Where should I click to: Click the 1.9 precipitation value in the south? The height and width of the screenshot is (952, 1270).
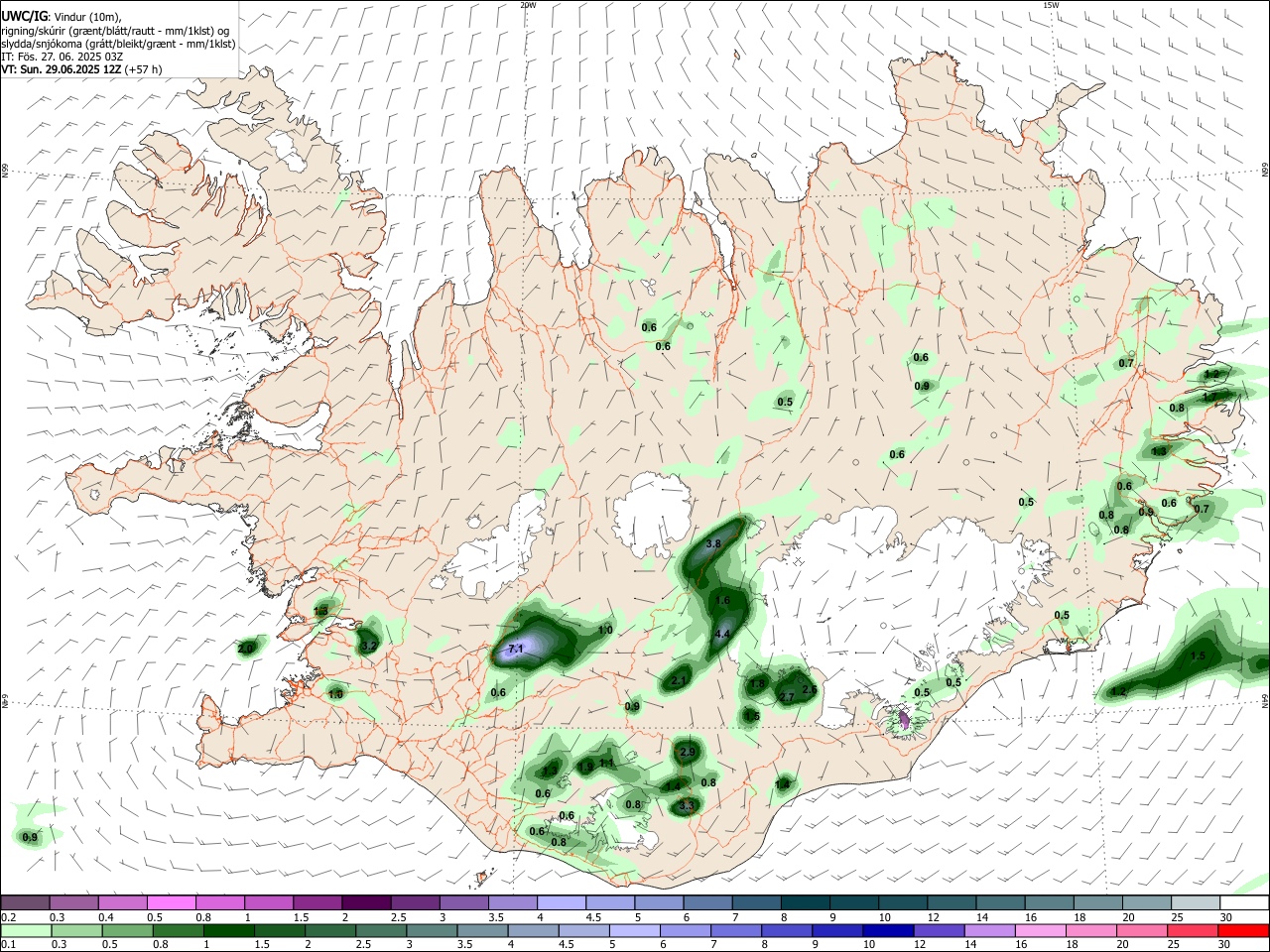click(585, 766)
